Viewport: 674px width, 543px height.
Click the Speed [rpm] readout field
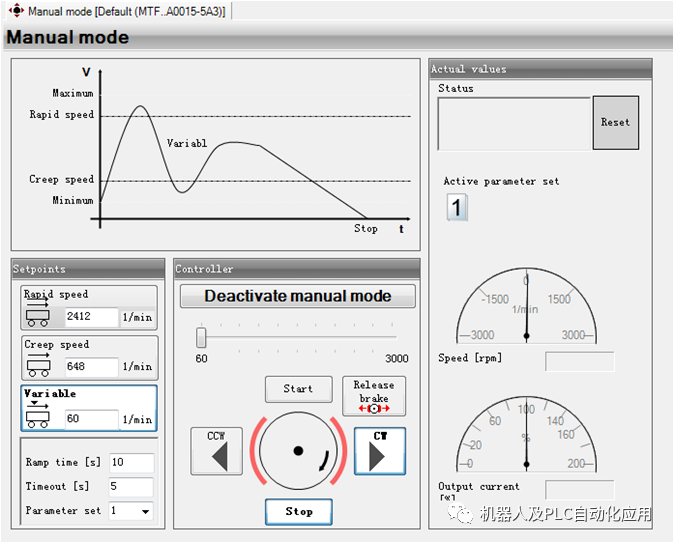click(579, 361)
